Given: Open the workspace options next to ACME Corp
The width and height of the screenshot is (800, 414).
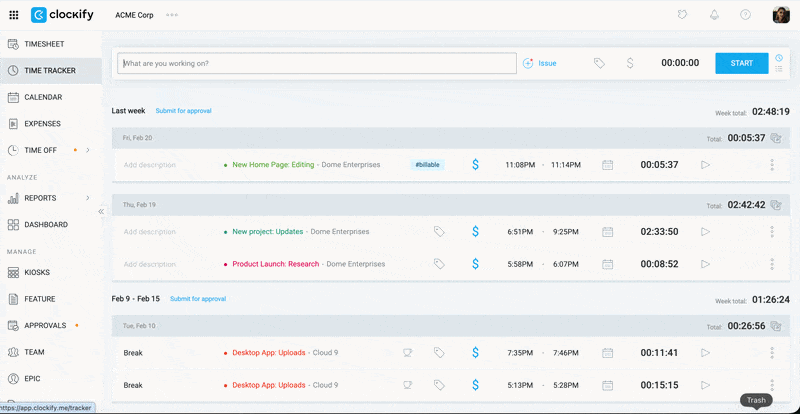Looking at the screenshot, I should (x=172, y=15).
